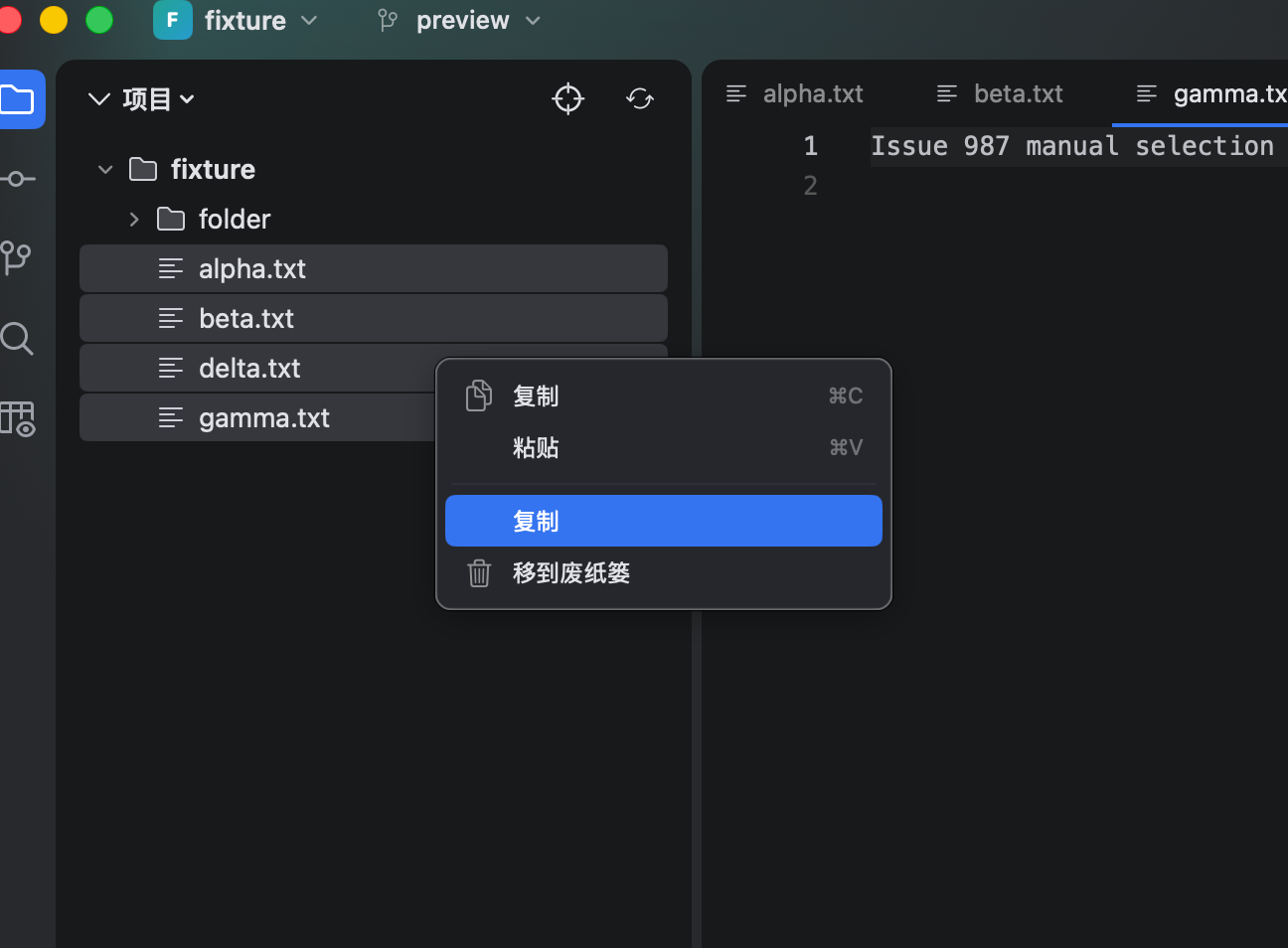Click the locate opened file crosshair icon
Viewport: 1288px width, 948px height.
(x=568, y=98)
